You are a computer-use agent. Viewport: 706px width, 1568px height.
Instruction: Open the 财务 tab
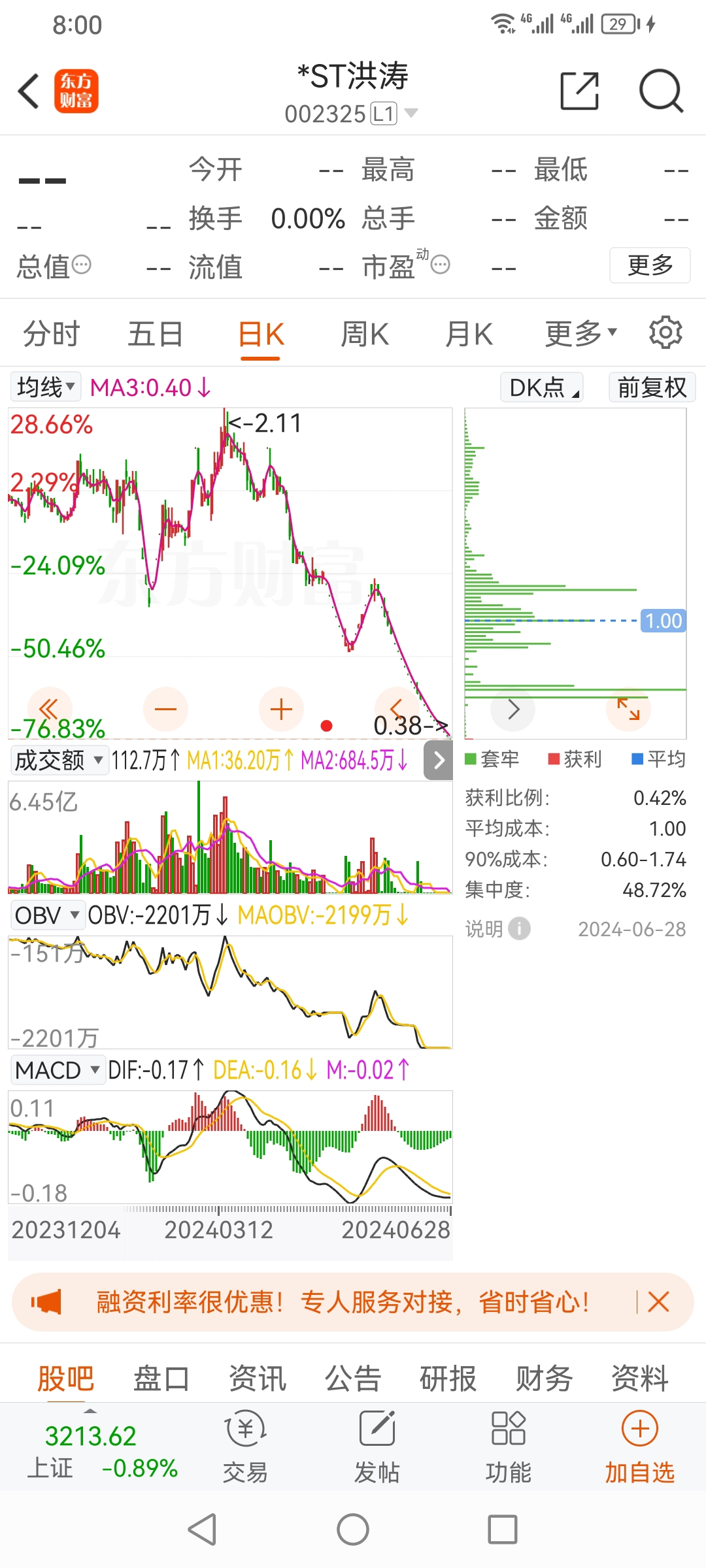pyautogui.click(x=544, y=1379)
